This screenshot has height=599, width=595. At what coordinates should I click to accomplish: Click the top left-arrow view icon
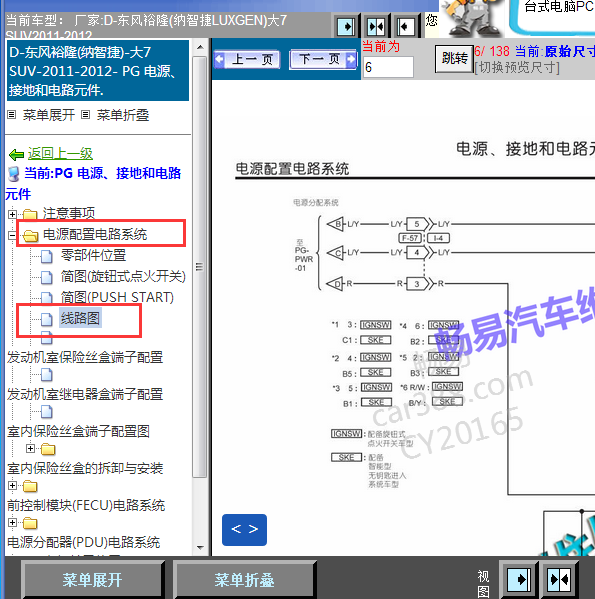pos(405,27)
